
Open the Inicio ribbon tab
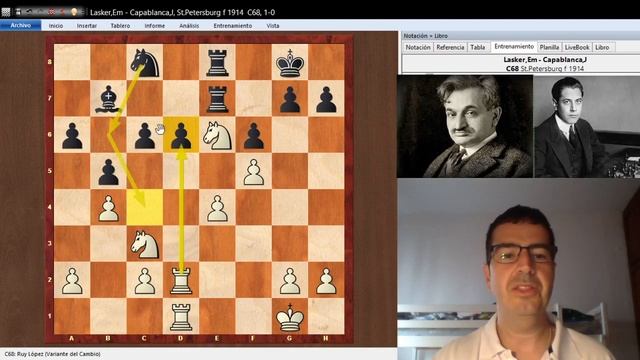pos(56,26)
